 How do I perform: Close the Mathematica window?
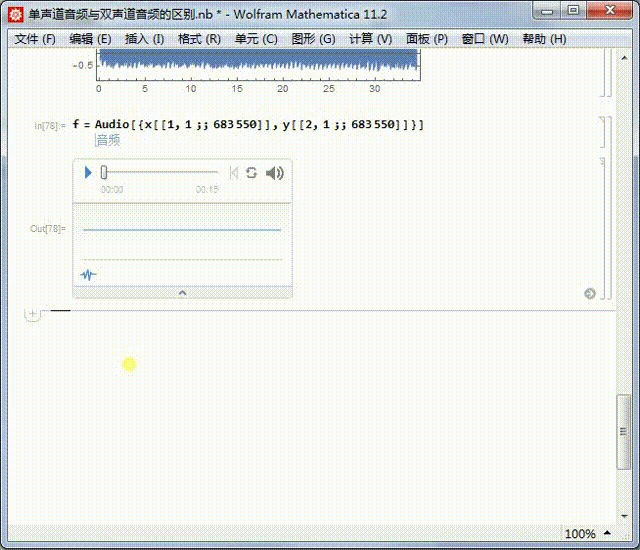pos(610,11)
